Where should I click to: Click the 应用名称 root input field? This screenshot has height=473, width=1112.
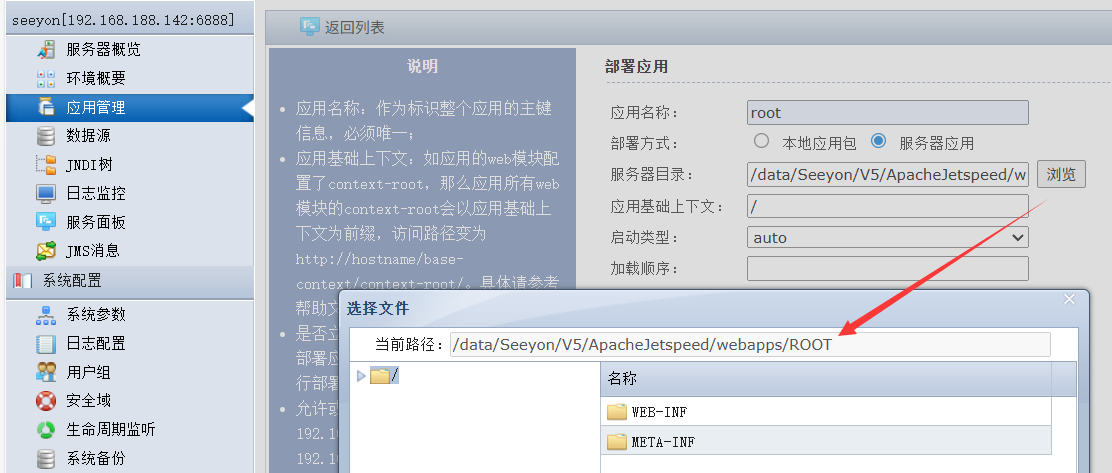pos(887,113)
